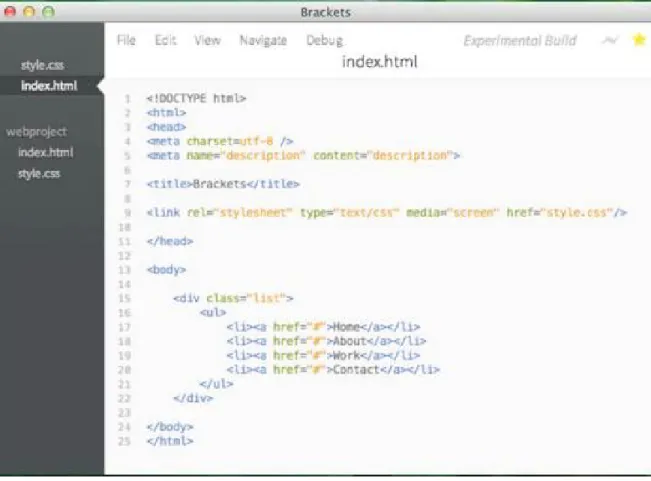651x481 pixels.
Task: Click the div class list line
Action: pos(233,298)
